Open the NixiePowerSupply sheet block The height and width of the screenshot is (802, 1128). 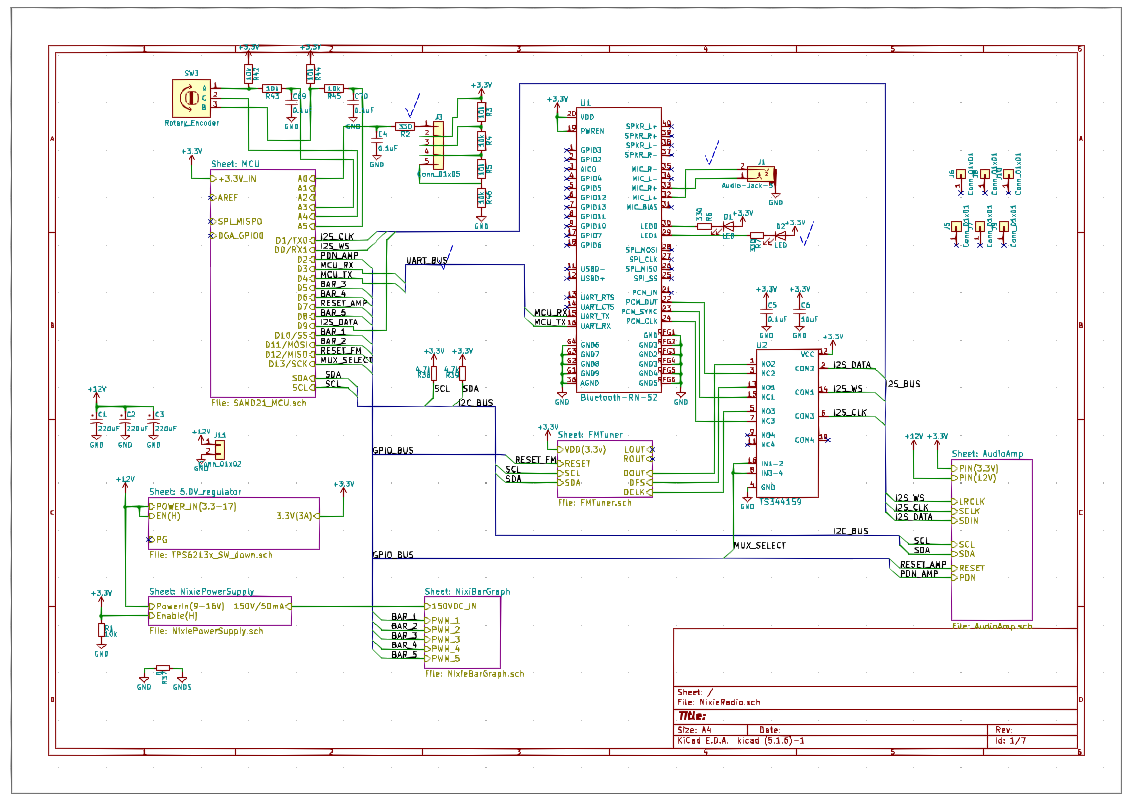coord(219,611)
